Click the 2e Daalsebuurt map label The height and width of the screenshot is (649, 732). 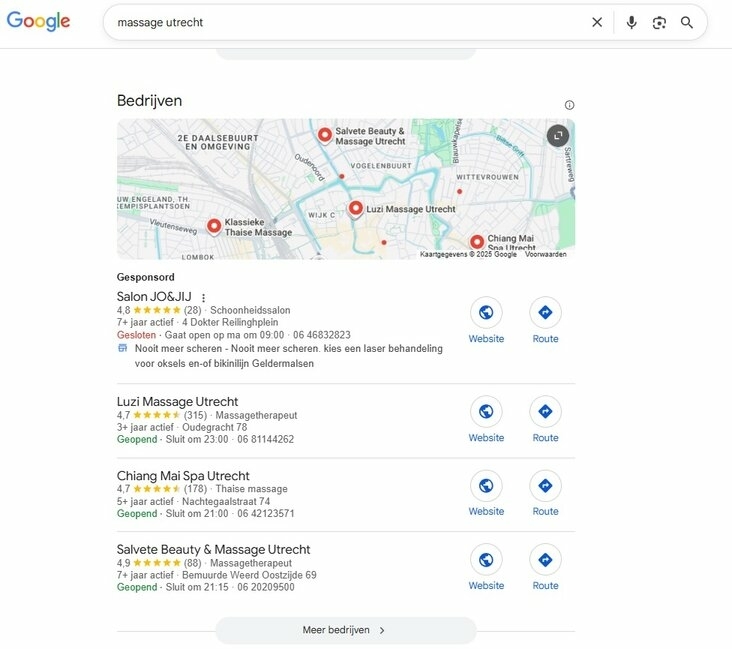(218, 142)
